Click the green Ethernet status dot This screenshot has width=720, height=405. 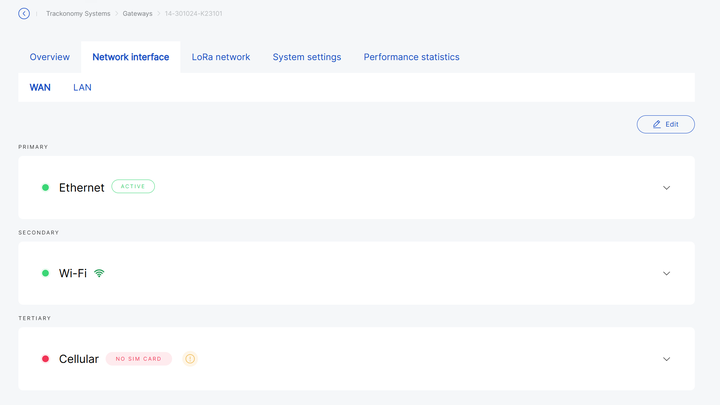tap(45, 187)
